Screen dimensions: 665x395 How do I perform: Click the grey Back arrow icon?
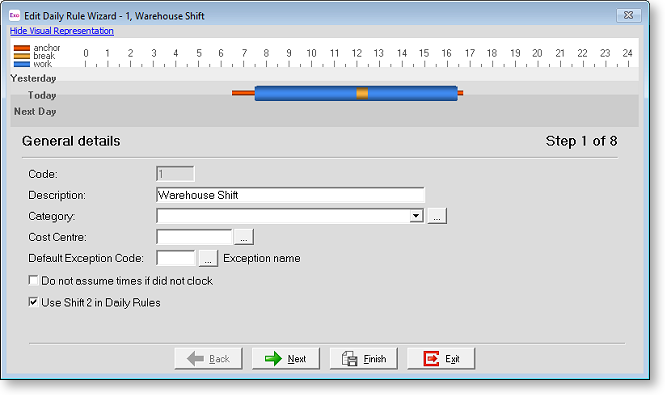[x=195, y=359]
